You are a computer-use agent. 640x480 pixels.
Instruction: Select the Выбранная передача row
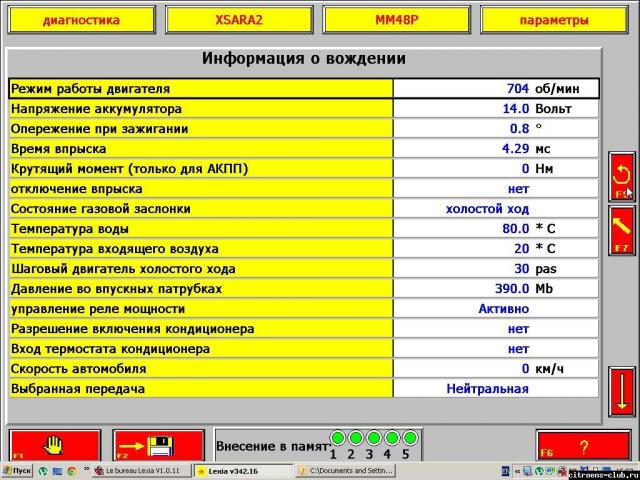click(304, 389)
